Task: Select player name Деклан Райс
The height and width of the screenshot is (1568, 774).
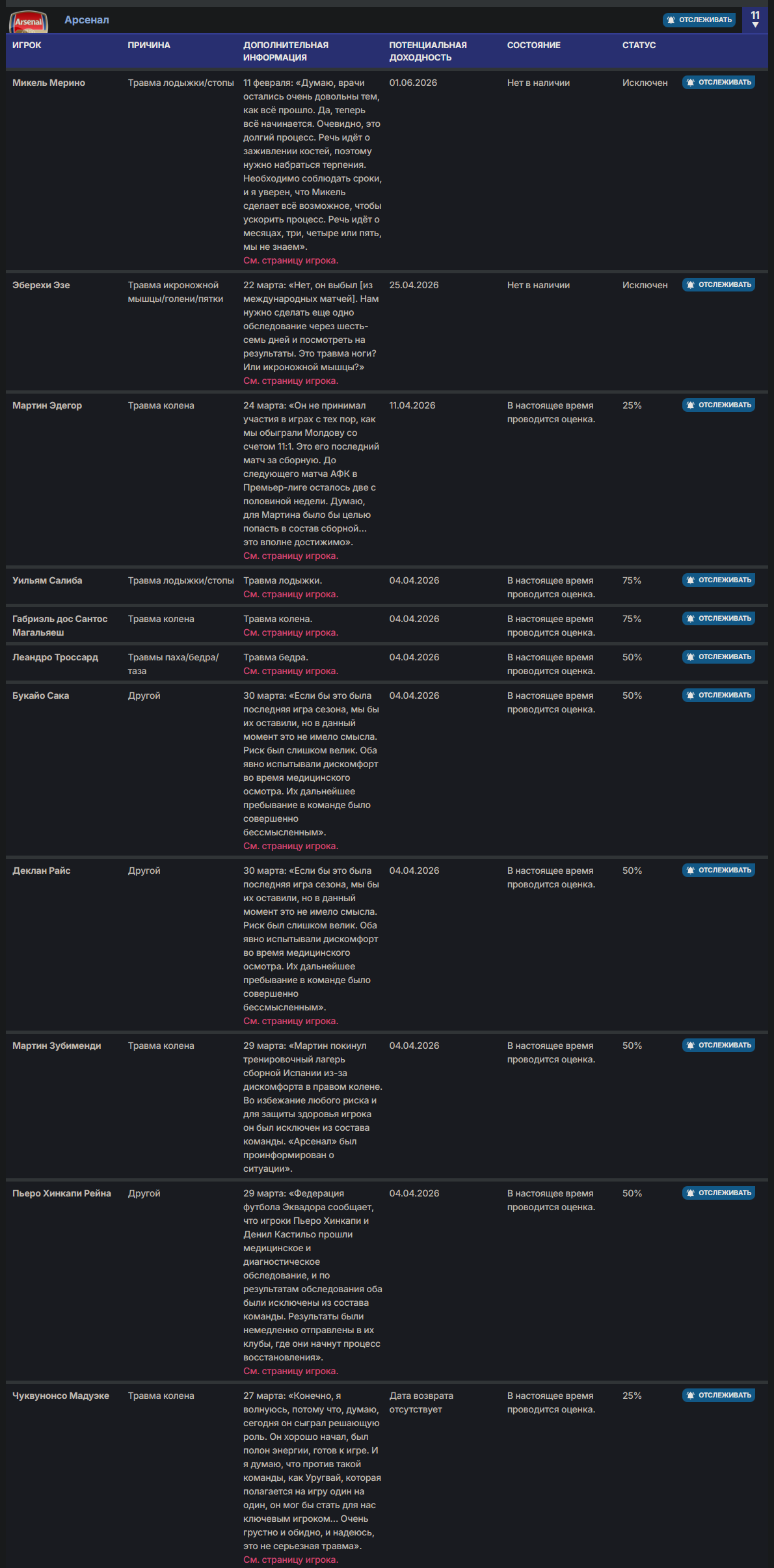Action: pyautogui.click(x=41, y=871)
